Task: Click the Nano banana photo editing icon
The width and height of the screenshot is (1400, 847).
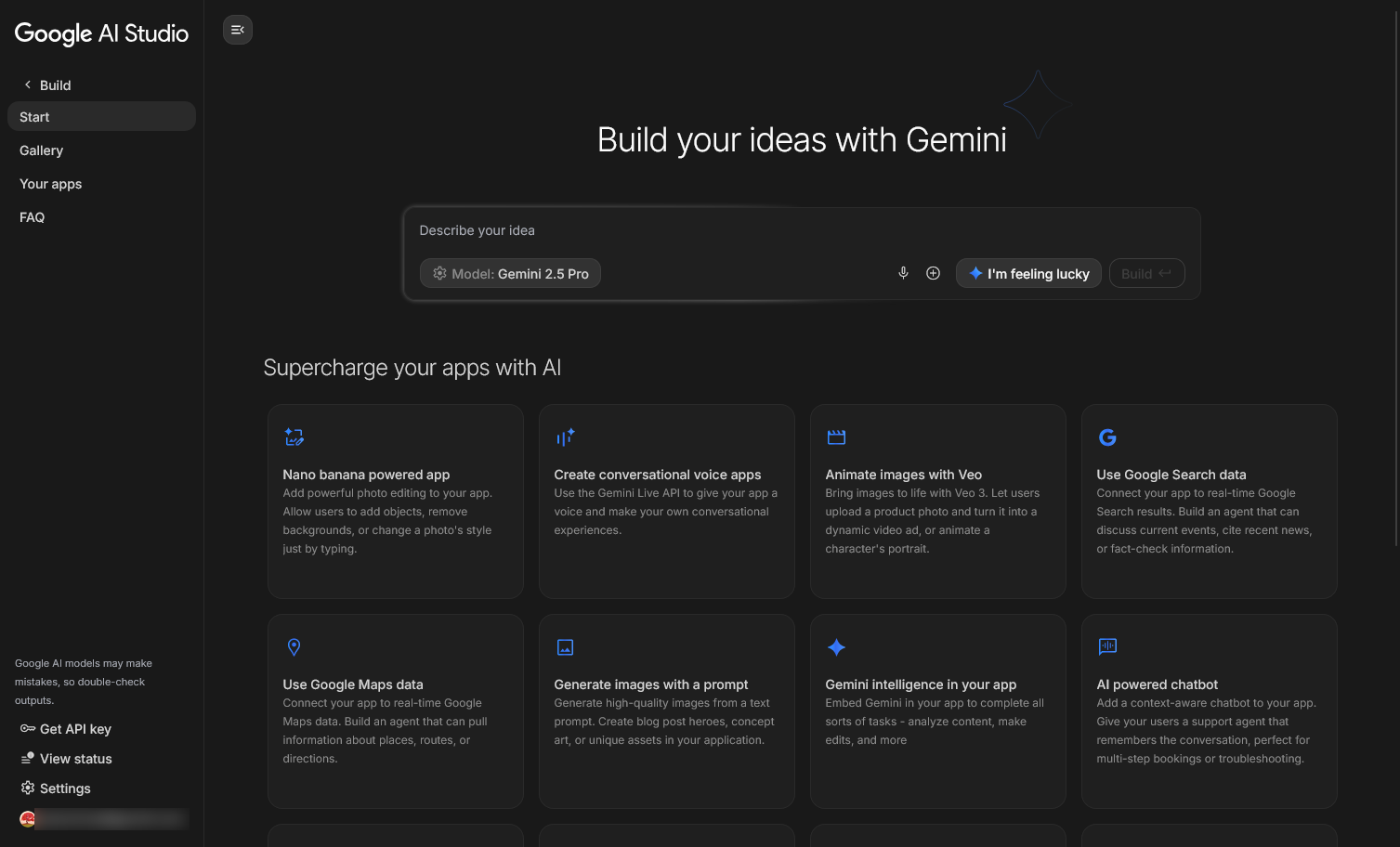Action: (294, 437)
